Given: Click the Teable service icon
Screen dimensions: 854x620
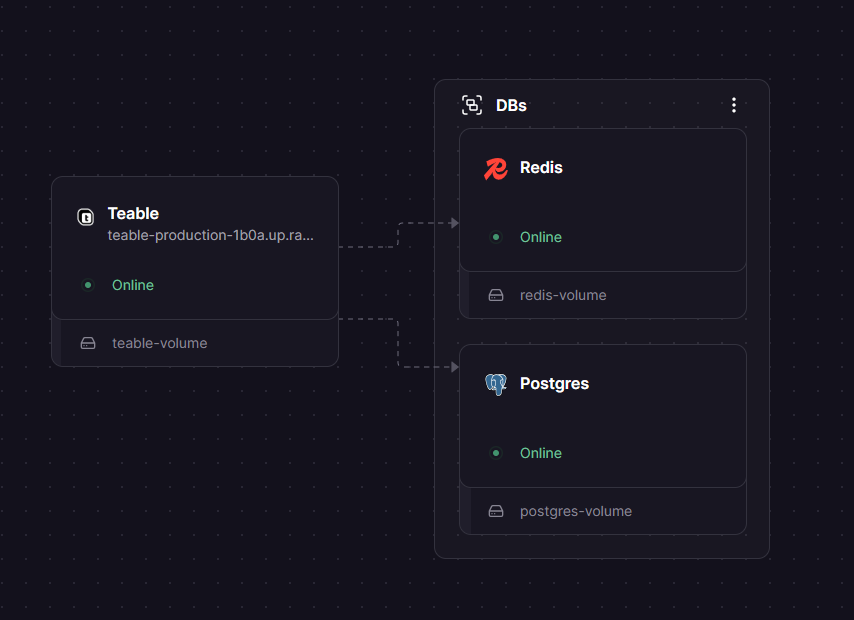Looking at the screenshot, I should pyautogui.click(x=86, y=217).
